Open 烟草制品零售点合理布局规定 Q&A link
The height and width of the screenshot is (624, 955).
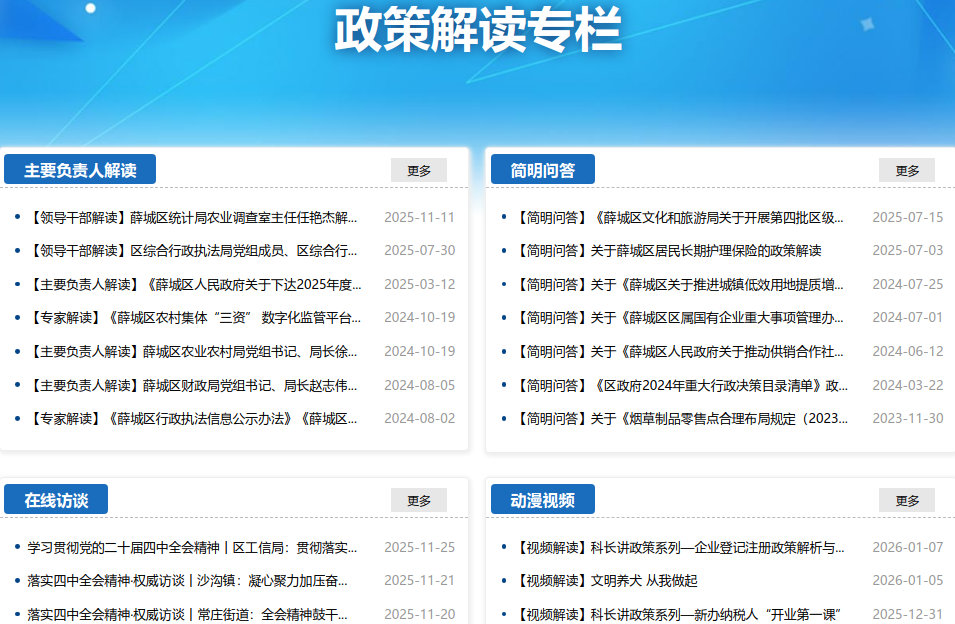pyautogui.click(x=680, y=419)
